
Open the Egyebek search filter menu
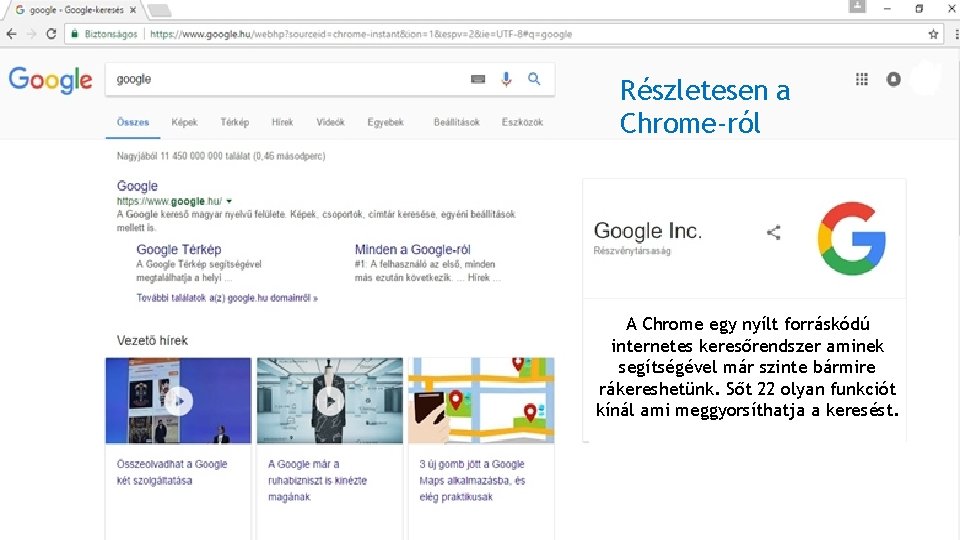[x=385, y=122]
